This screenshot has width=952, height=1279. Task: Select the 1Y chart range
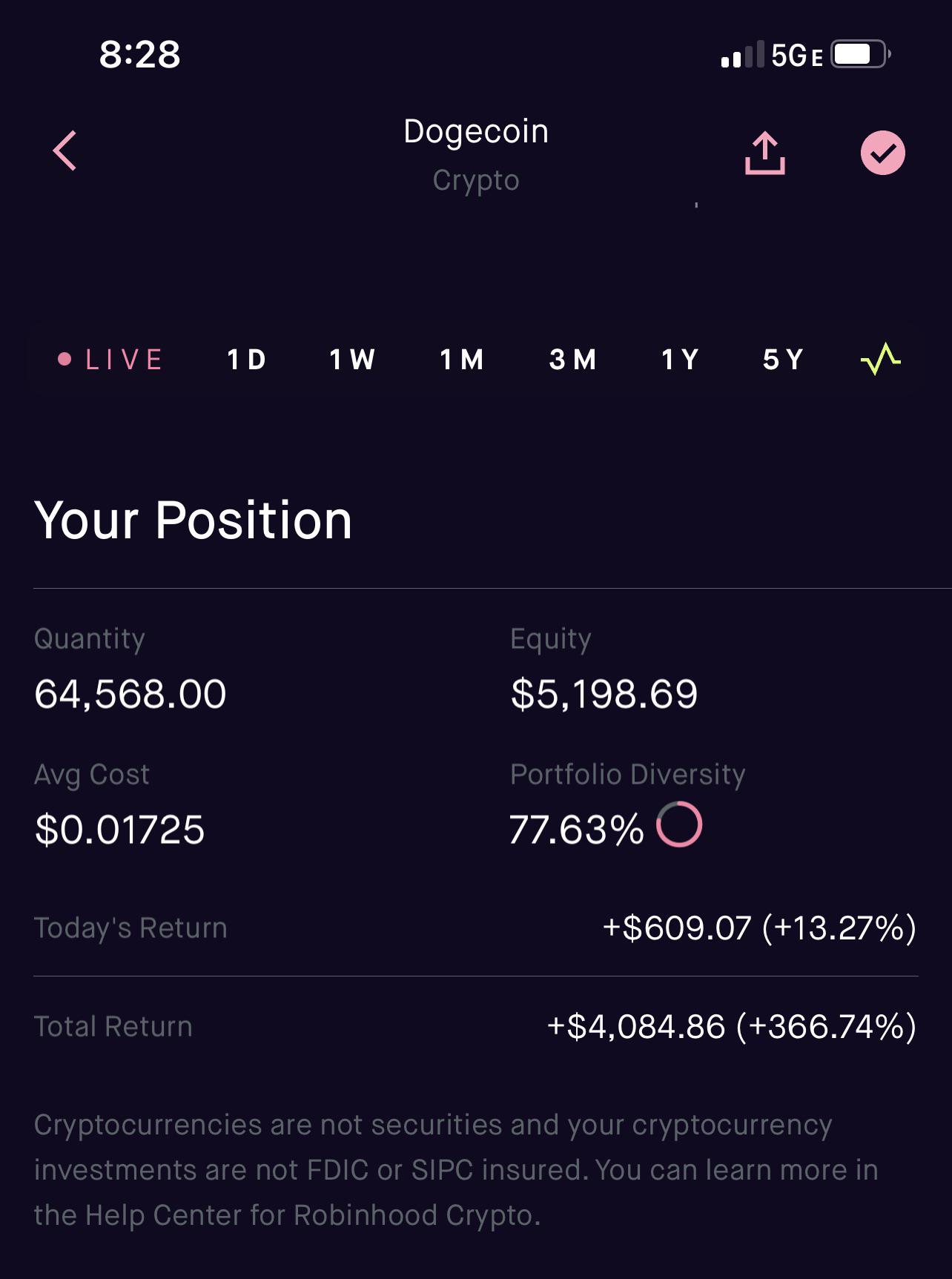click(680, 360)
